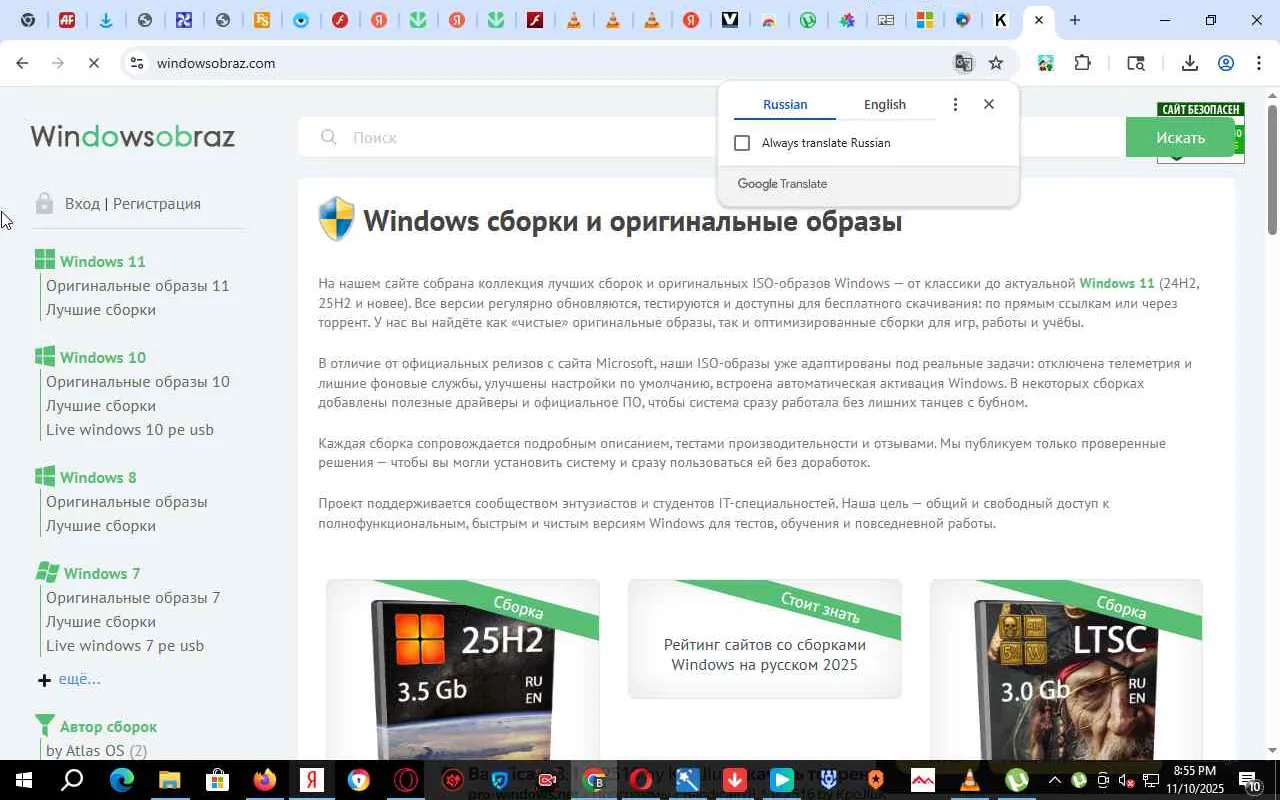Open Оригинальные образы 10 link
Image resolution: width=1280 pixels, height=800 pixels.
tap(138, 381)
